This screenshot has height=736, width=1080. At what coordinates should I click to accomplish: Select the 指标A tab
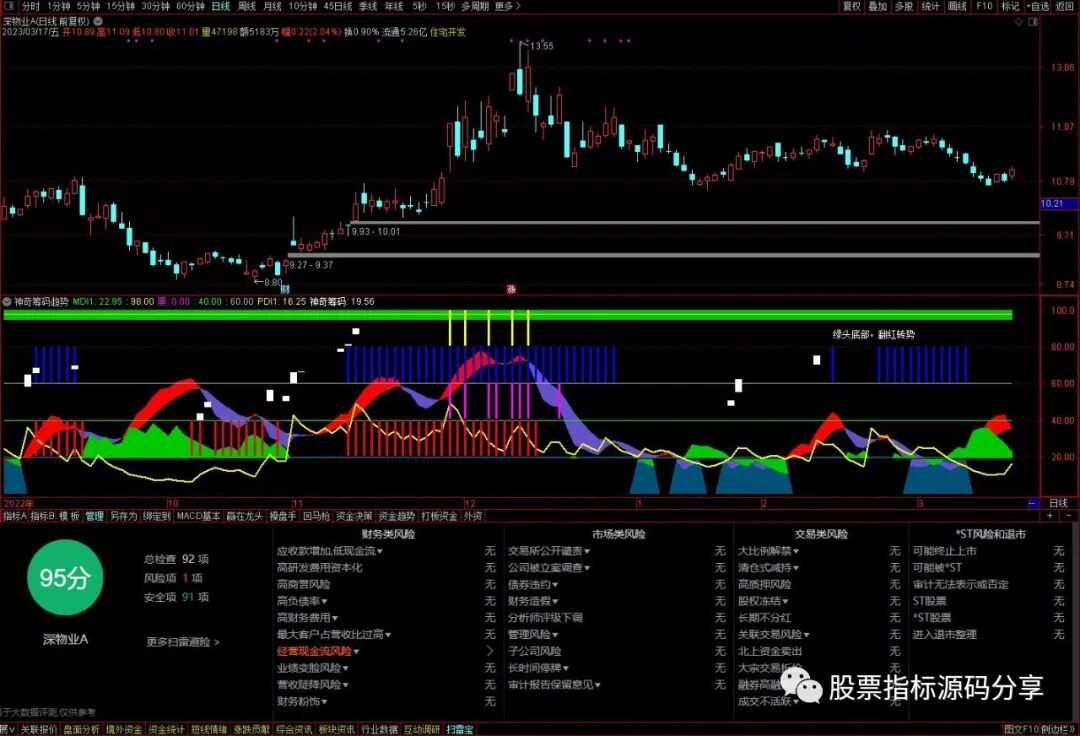coord(14,516)
